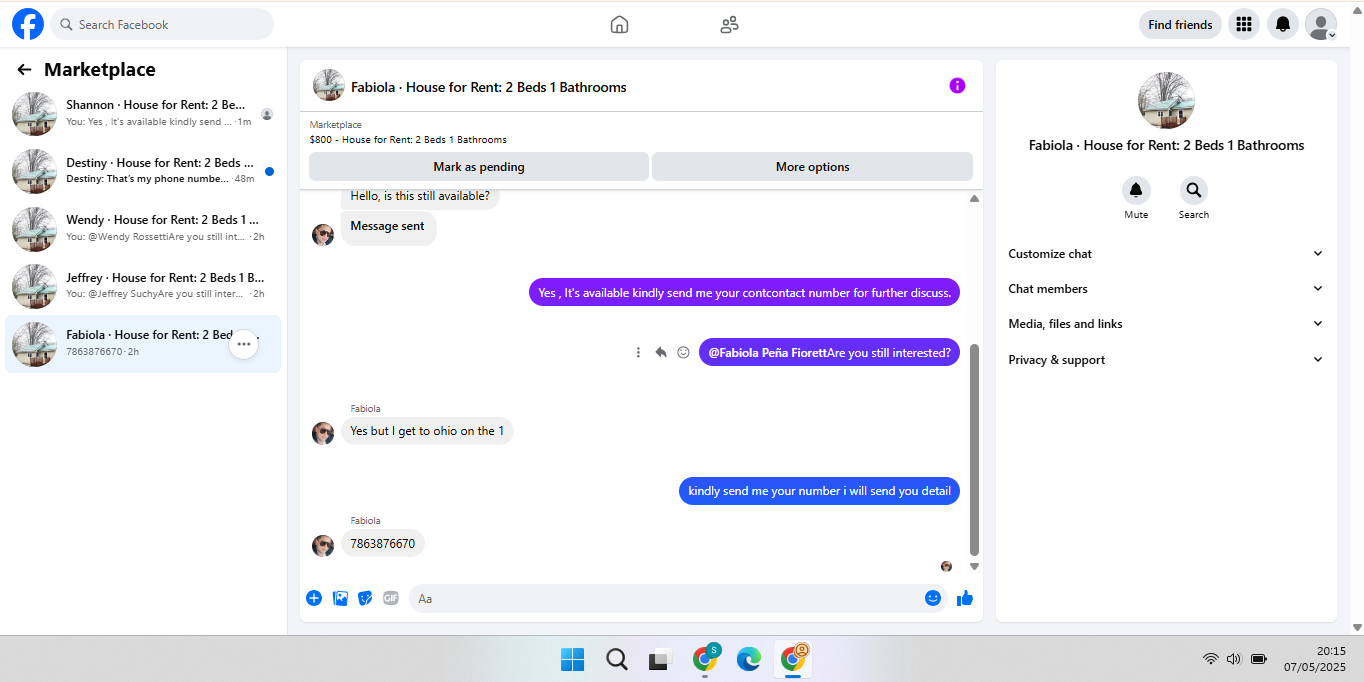Click the @Fabiola Peña Fiorett mention
The height and width of the screenshot is (682, 1364).
click(x=768, y=353)
